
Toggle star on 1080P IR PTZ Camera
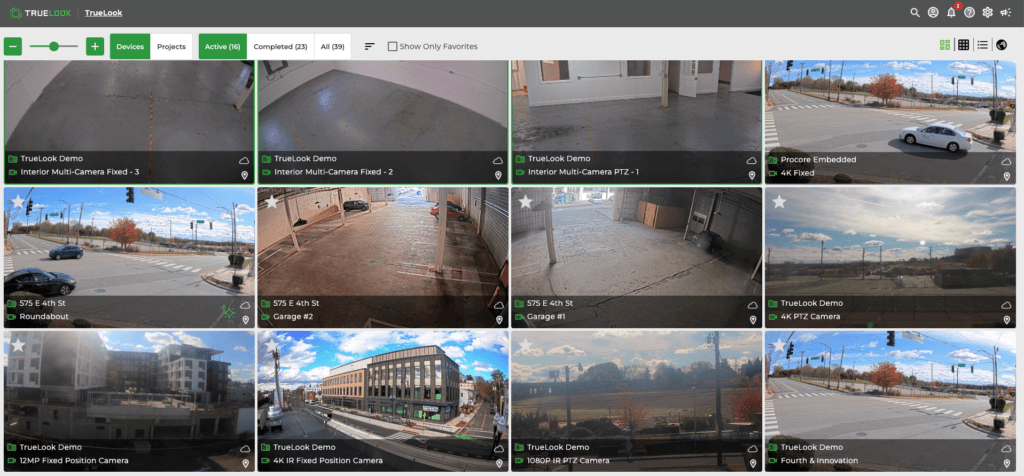525,345
